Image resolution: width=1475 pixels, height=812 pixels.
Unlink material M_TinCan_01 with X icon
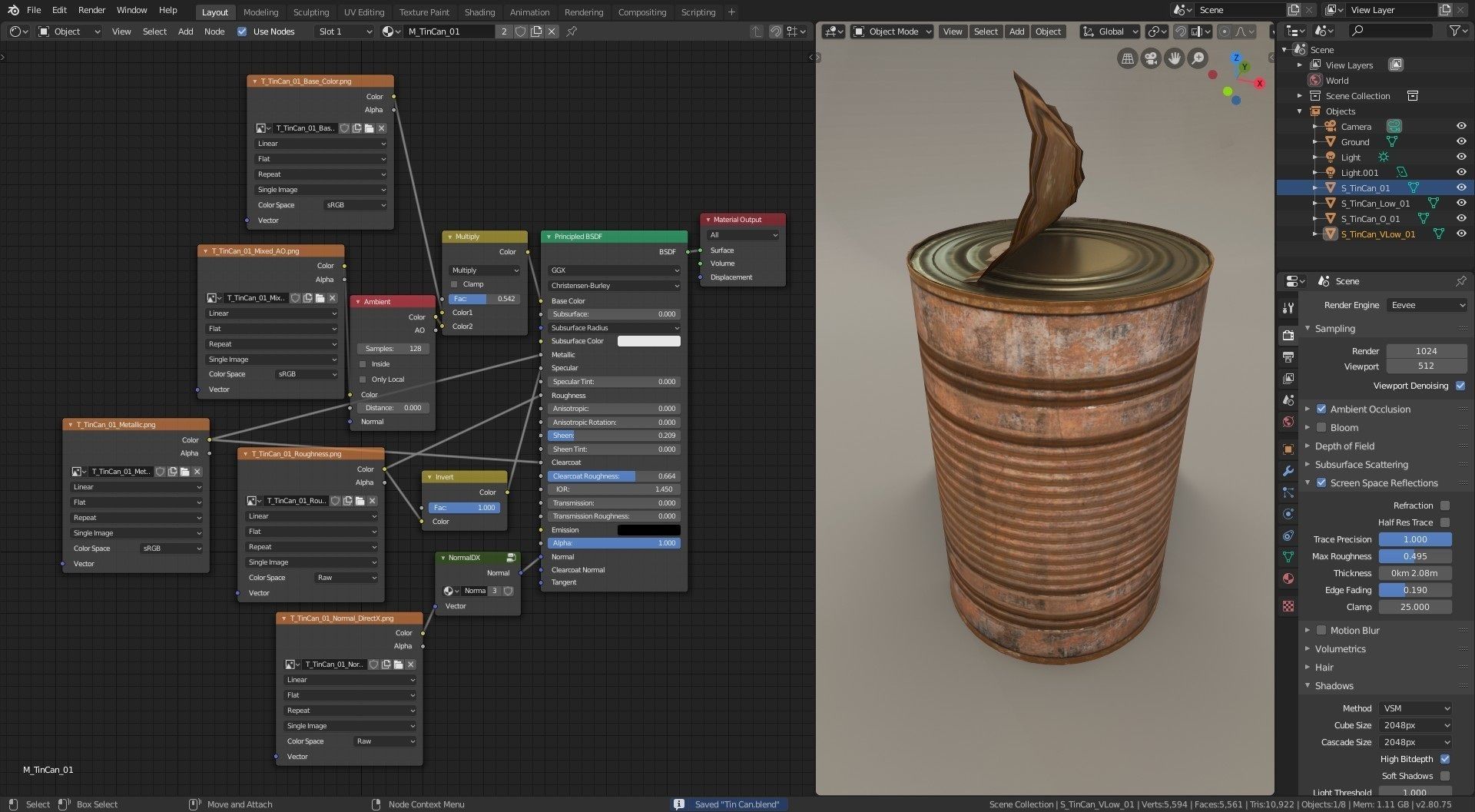pyautogui.click(x=552, y=31)
